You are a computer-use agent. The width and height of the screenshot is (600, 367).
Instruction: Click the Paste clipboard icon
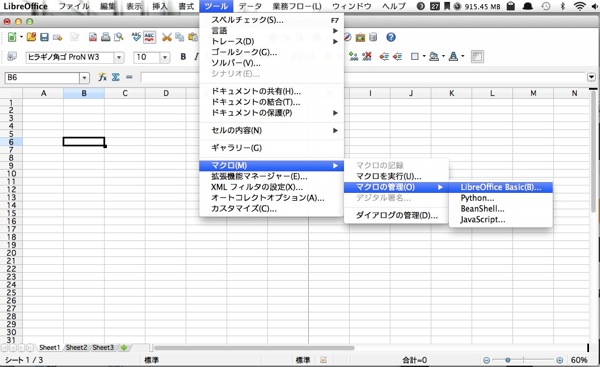[193, 37]
